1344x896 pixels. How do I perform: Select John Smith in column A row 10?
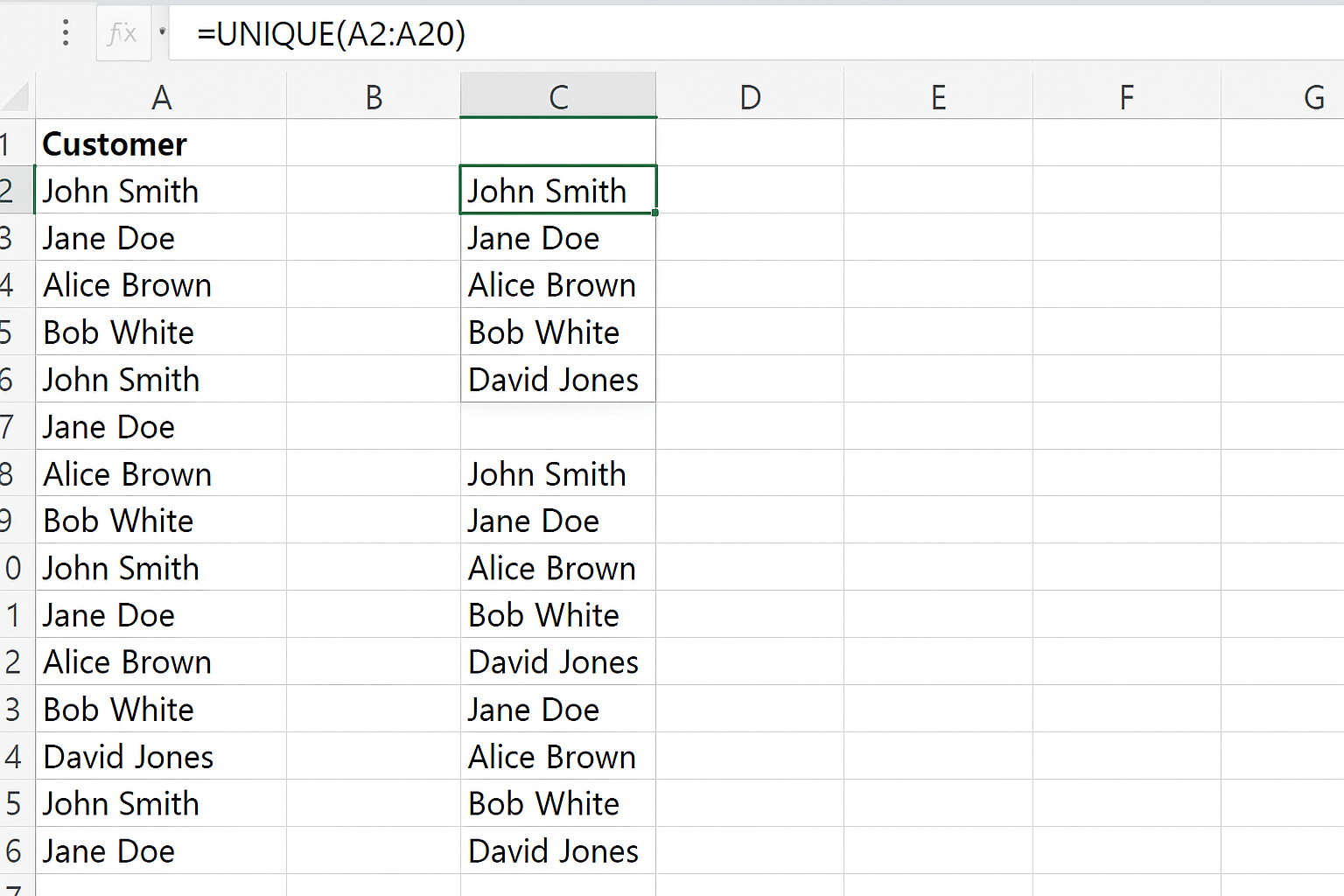tap(161, 567)
